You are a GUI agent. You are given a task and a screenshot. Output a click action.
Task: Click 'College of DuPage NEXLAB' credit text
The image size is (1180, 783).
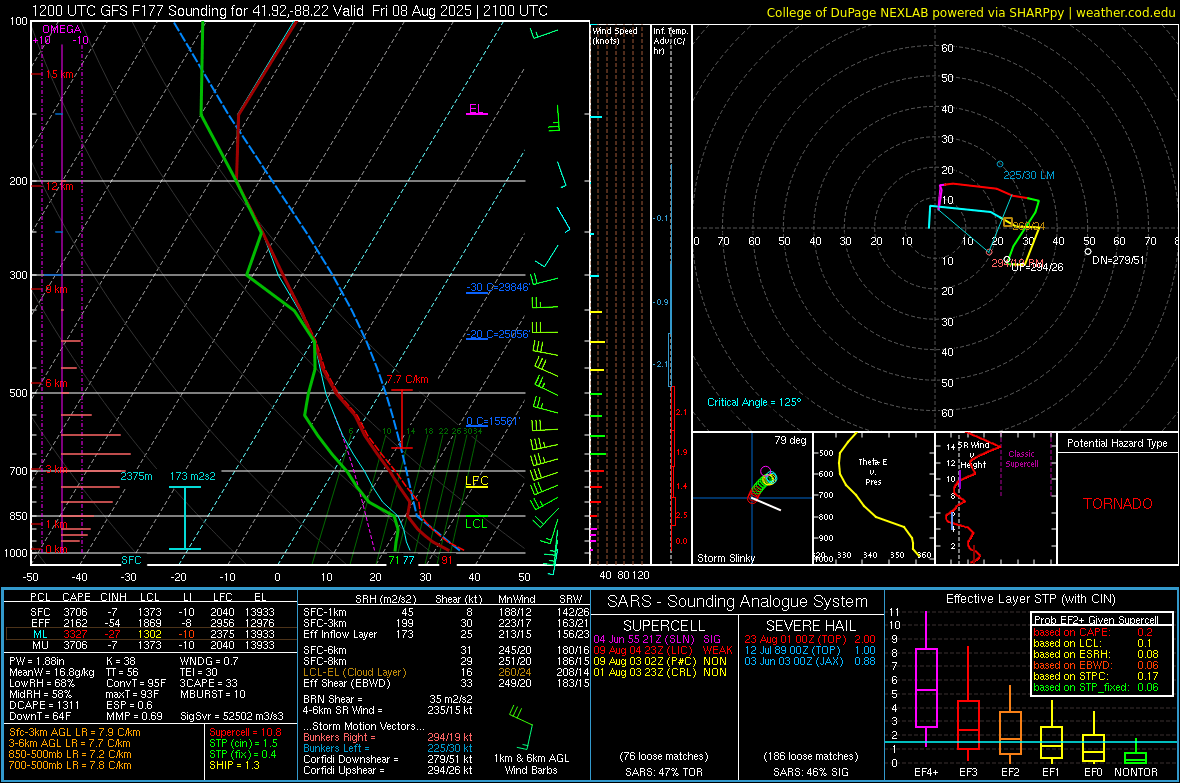[x=847, y=12]
